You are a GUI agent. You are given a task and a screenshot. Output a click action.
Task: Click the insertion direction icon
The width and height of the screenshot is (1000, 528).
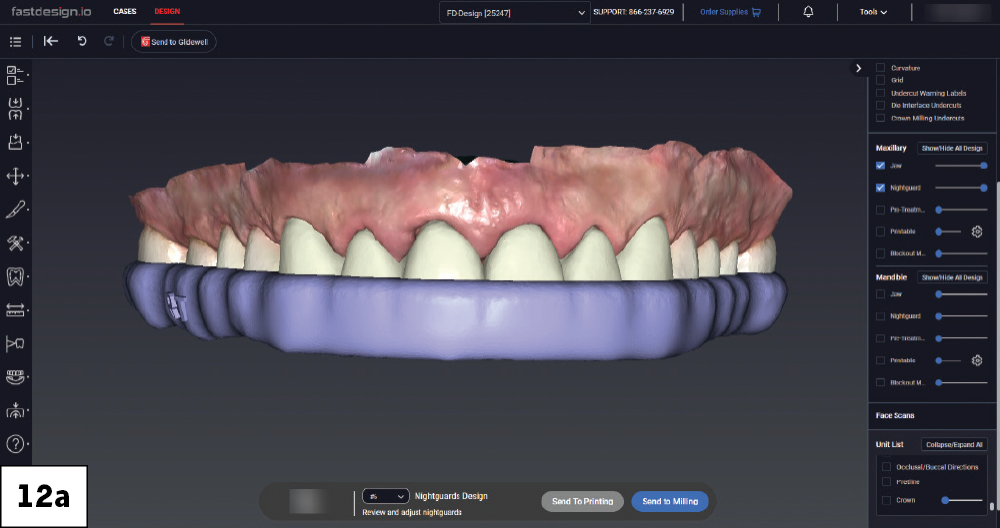(x=15, y=410)
